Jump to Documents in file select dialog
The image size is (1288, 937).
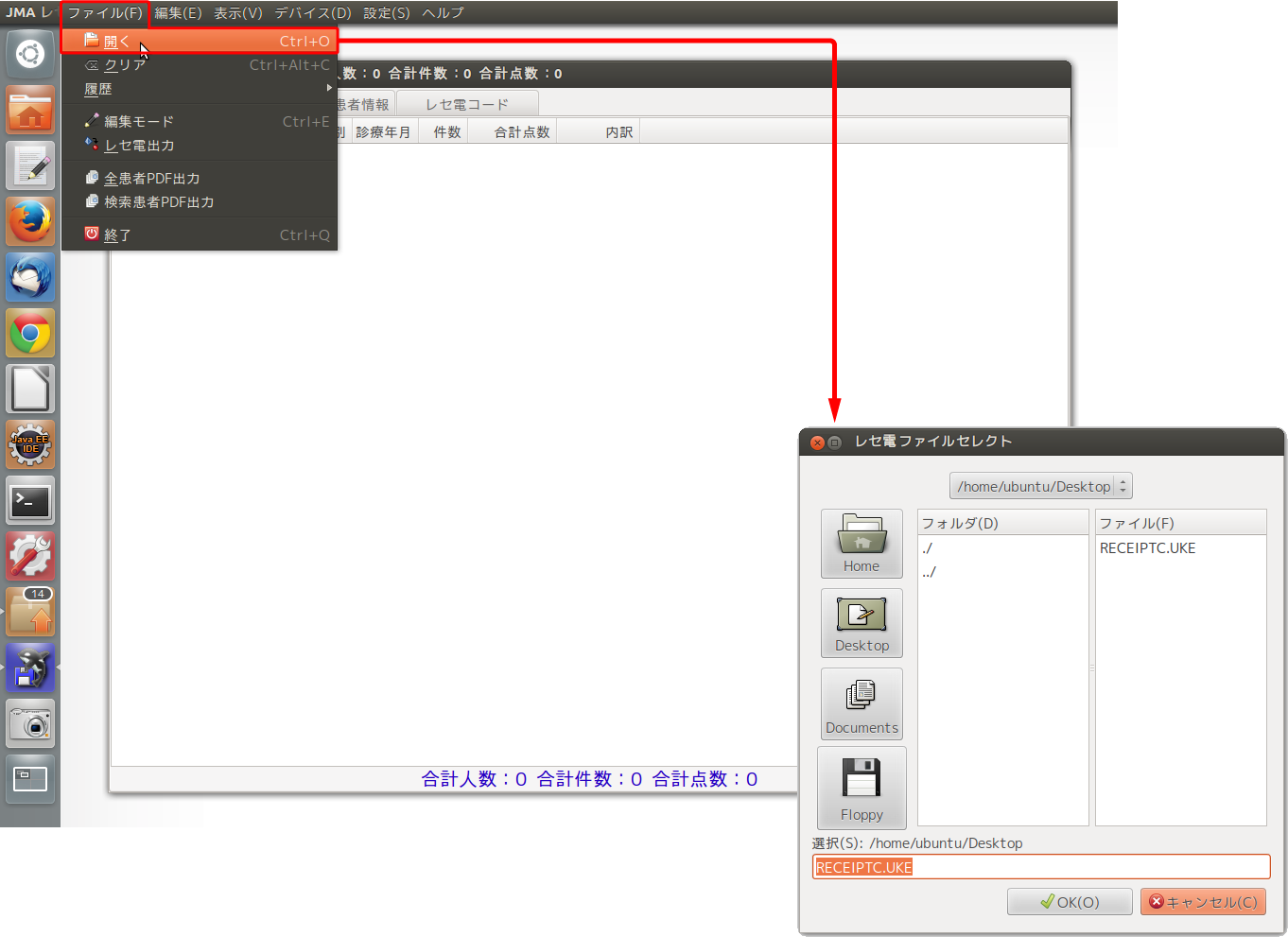pyautogui.click(x=862, y=703)
